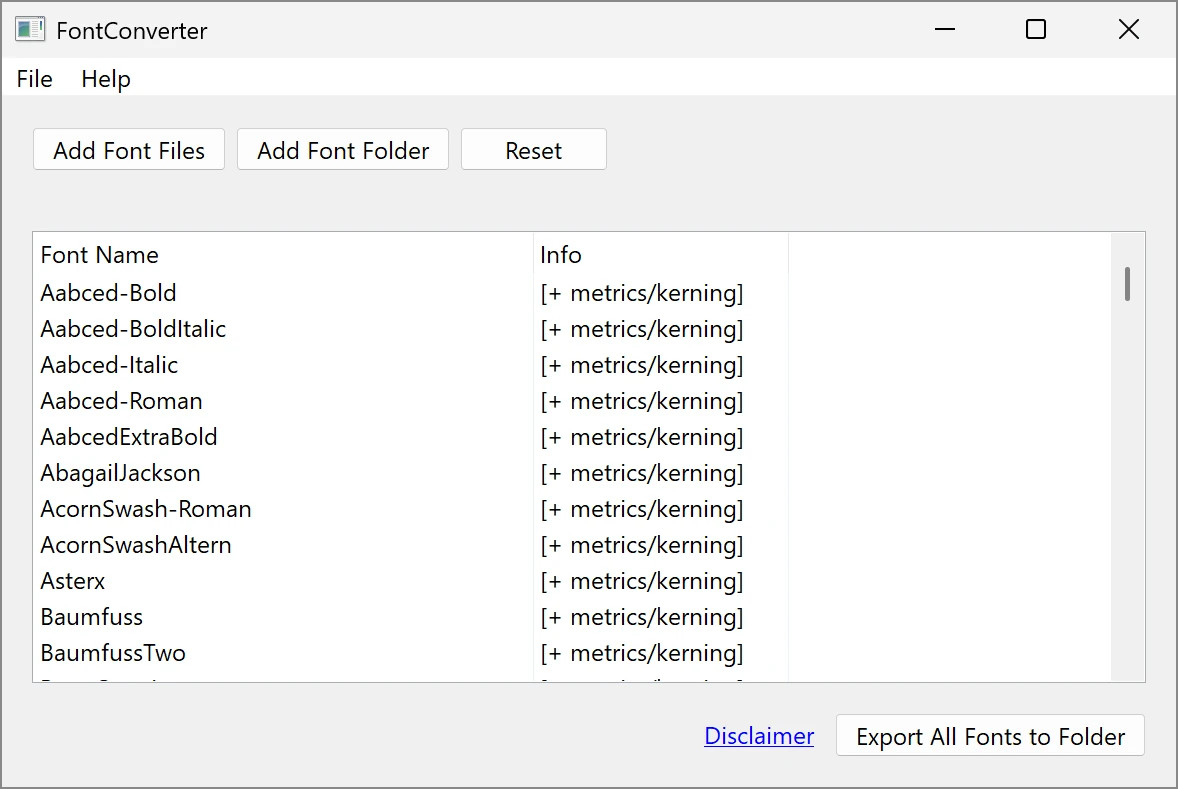
Task: Select the BaumfussTwo font row
Action: click(x=113, y=653)
